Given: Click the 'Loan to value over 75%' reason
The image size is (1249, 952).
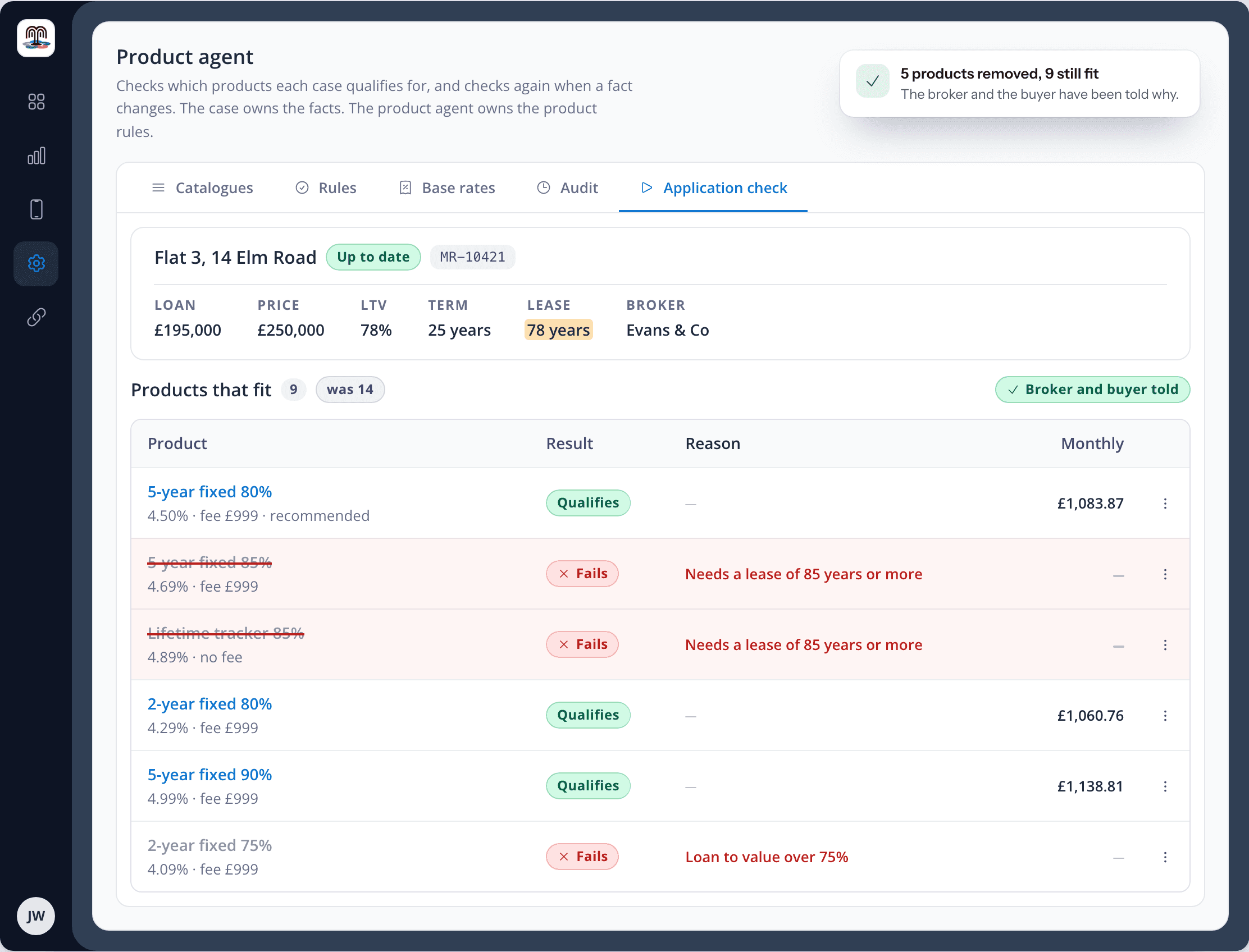Looking at the screenshot, I should point(767,857).
